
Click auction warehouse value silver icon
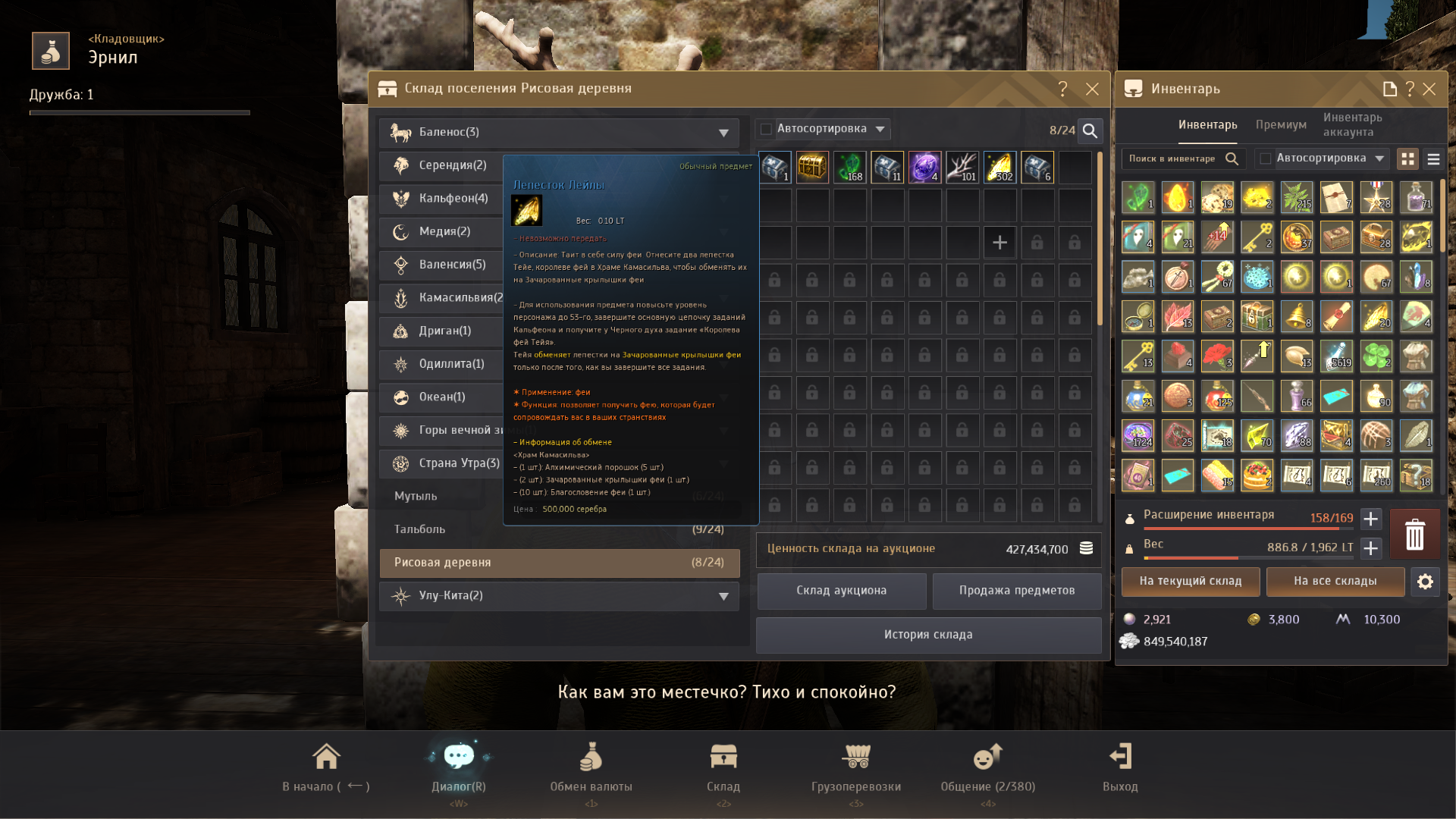(1086, 548)
